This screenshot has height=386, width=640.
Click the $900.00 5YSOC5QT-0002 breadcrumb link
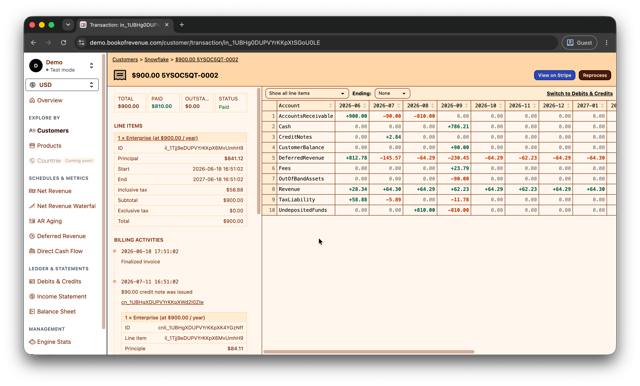pos(207,60)
